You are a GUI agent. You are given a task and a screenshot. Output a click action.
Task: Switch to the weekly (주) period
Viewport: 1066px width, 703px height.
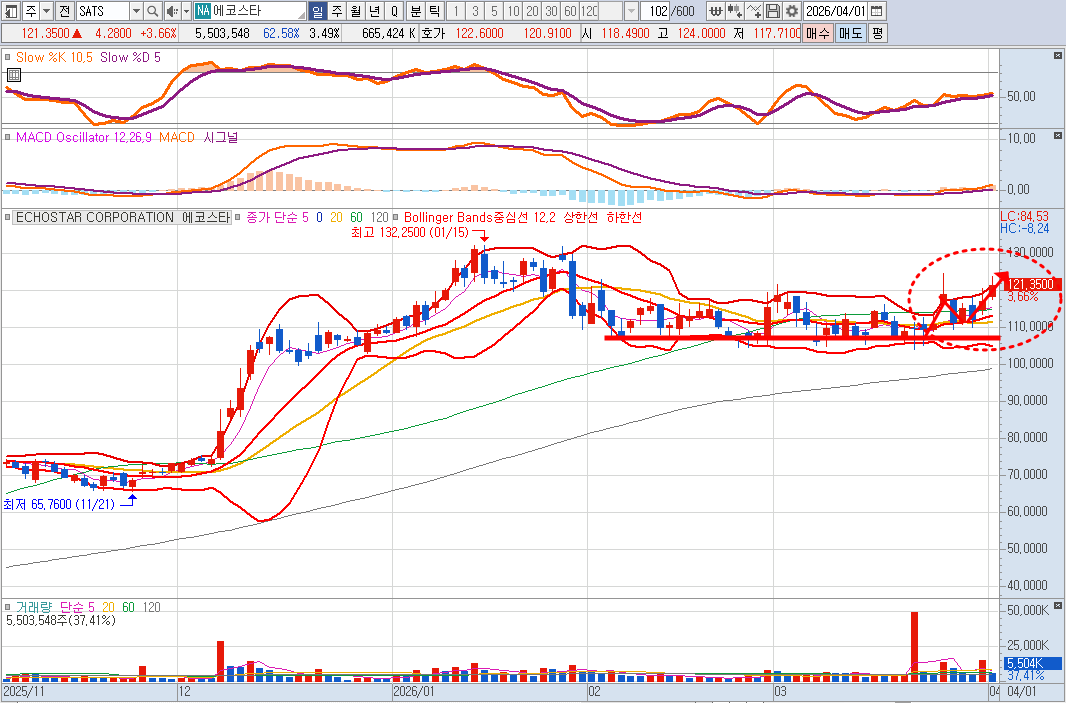336,11
